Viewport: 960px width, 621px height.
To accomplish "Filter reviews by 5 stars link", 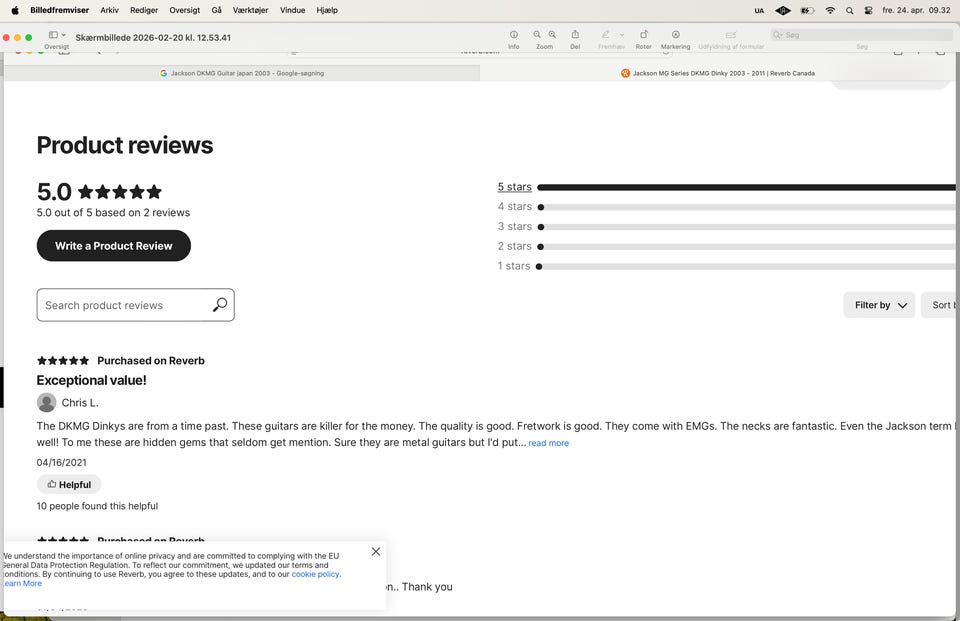I will [x=514, y=187].
